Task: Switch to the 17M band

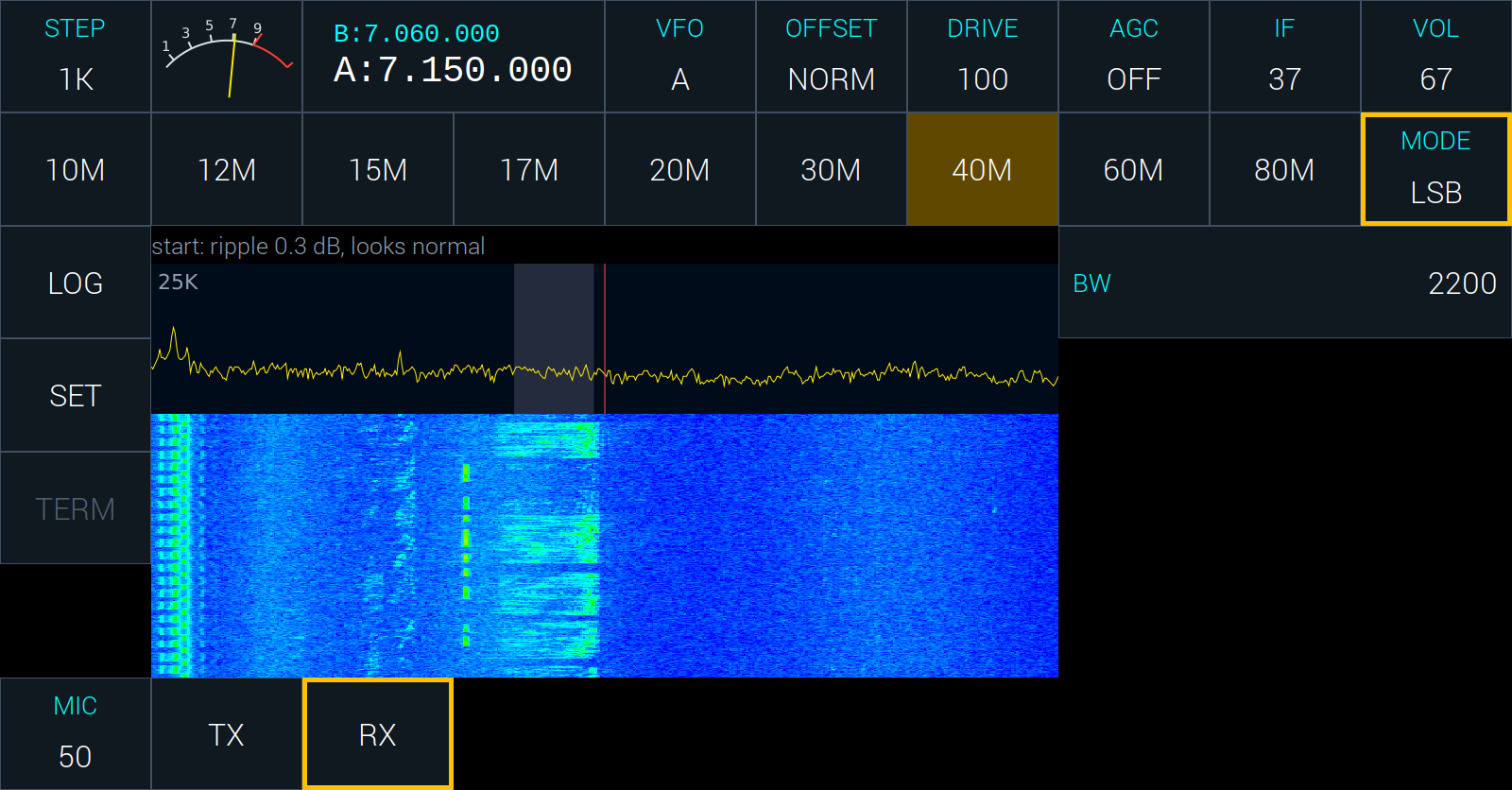Action: 529,169
